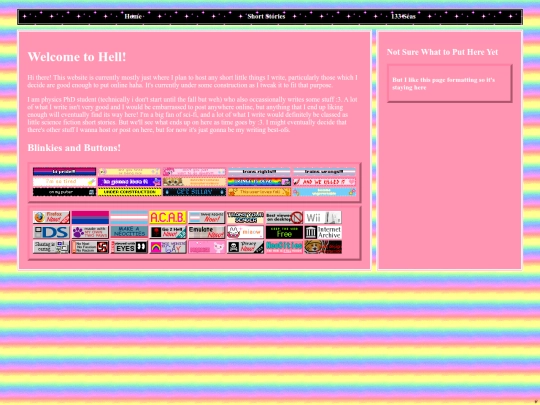Click the 'No Nazi No Fascism' badge
Screen dimensions: 540x405
coord(90,247)
